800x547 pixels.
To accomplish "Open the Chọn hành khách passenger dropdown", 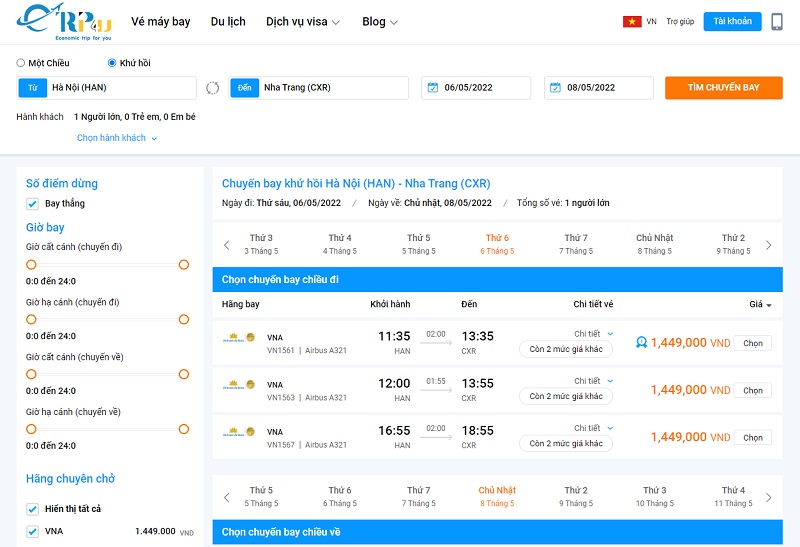I will [x=117, y=138].
